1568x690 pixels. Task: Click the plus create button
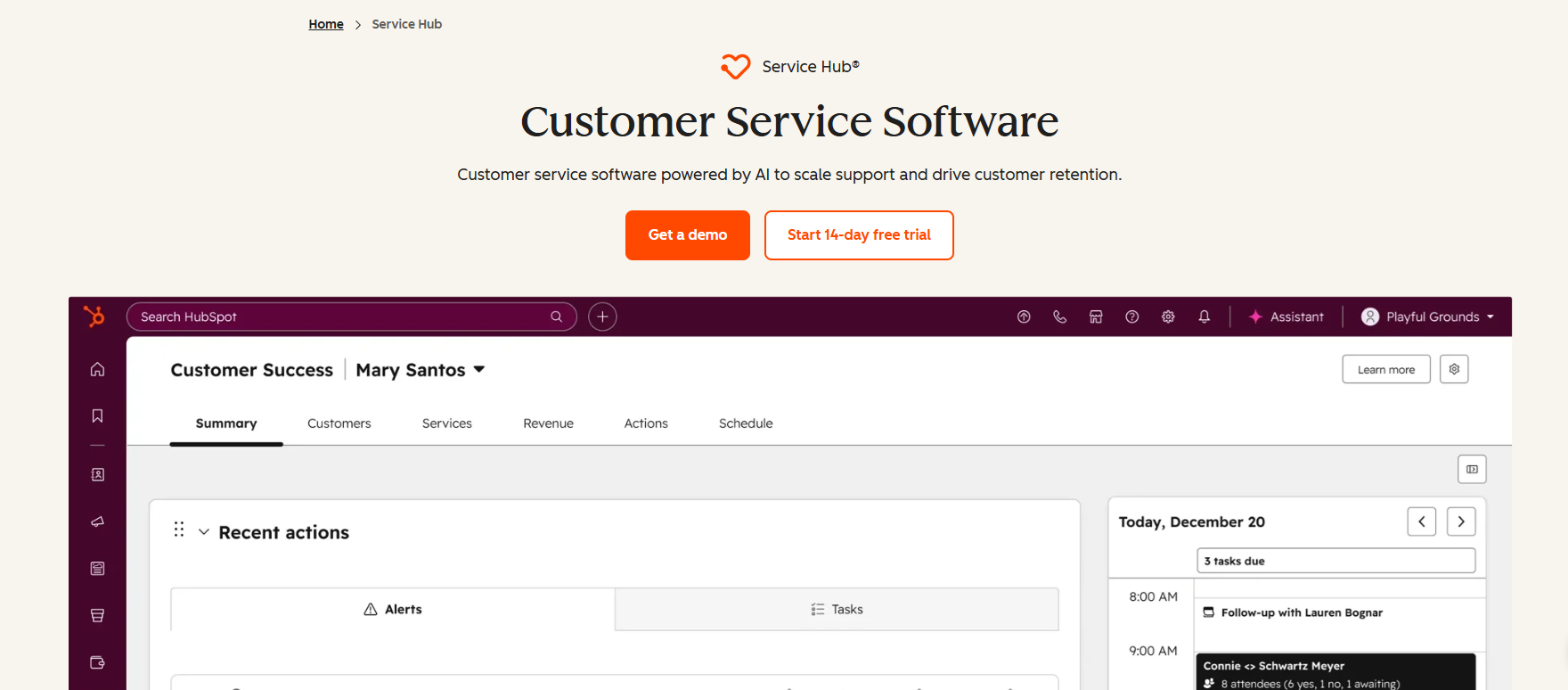(x=602, y=316)
